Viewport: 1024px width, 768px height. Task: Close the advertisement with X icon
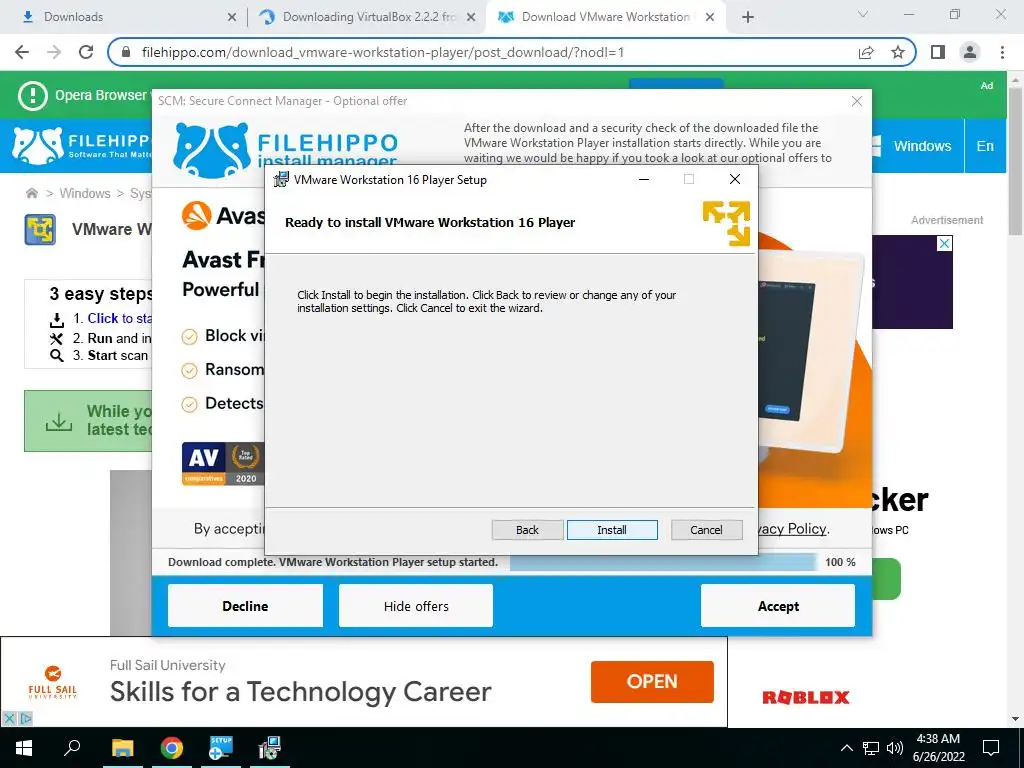944,244
